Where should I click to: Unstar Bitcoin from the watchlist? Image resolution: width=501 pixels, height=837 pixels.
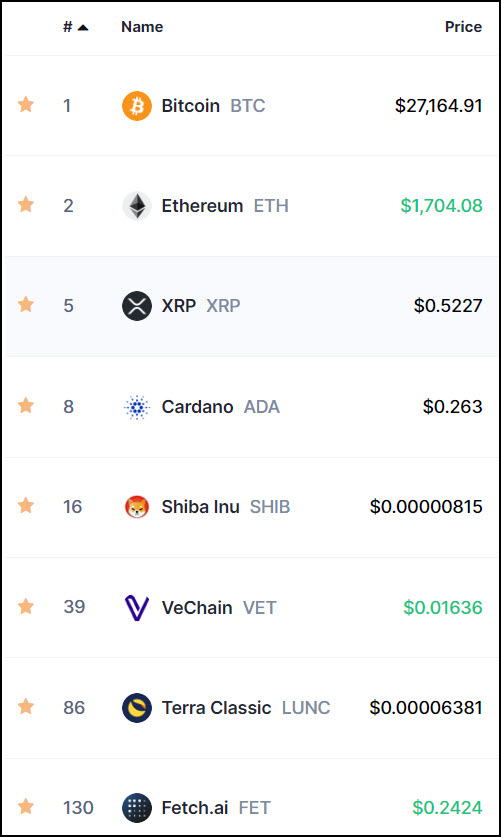click(26, 105)
